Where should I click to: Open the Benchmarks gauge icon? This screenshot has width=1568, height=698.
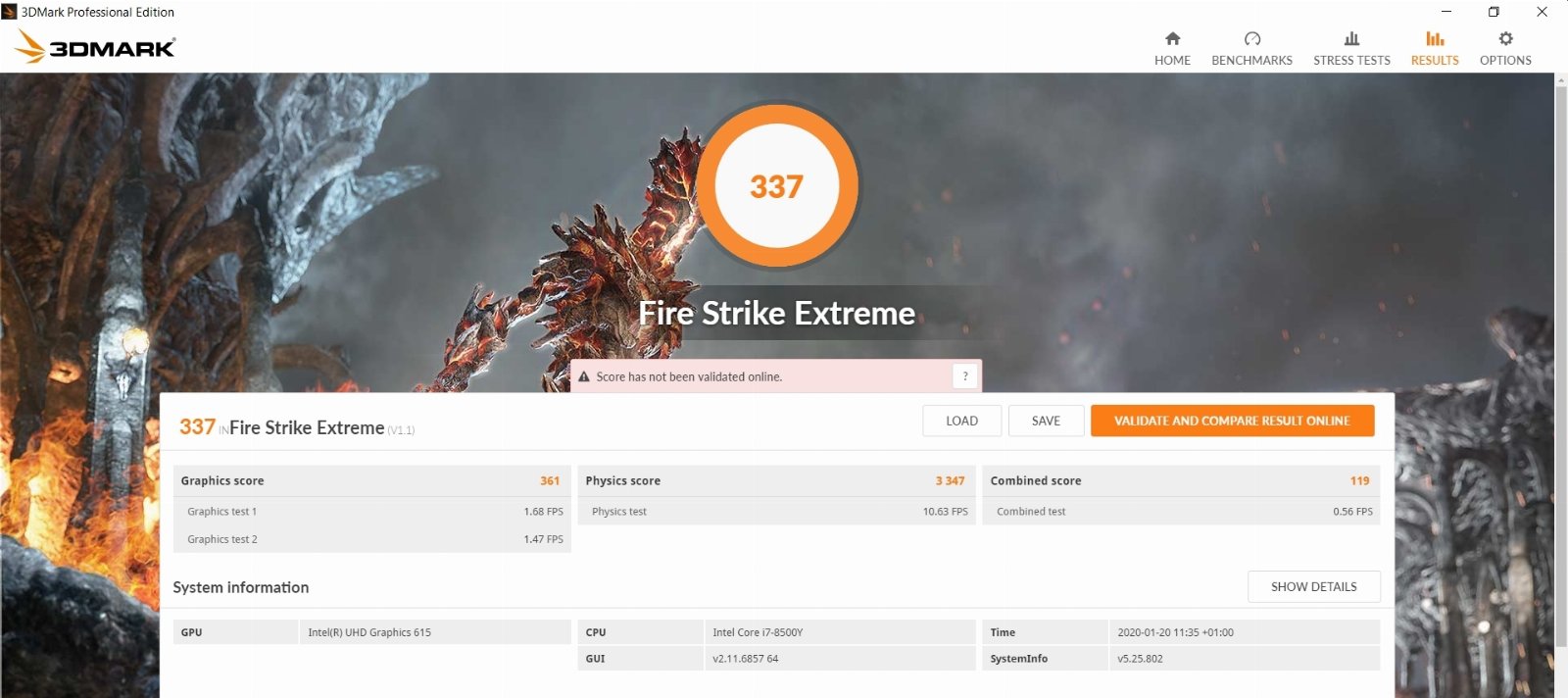(x=1251, y=38)
